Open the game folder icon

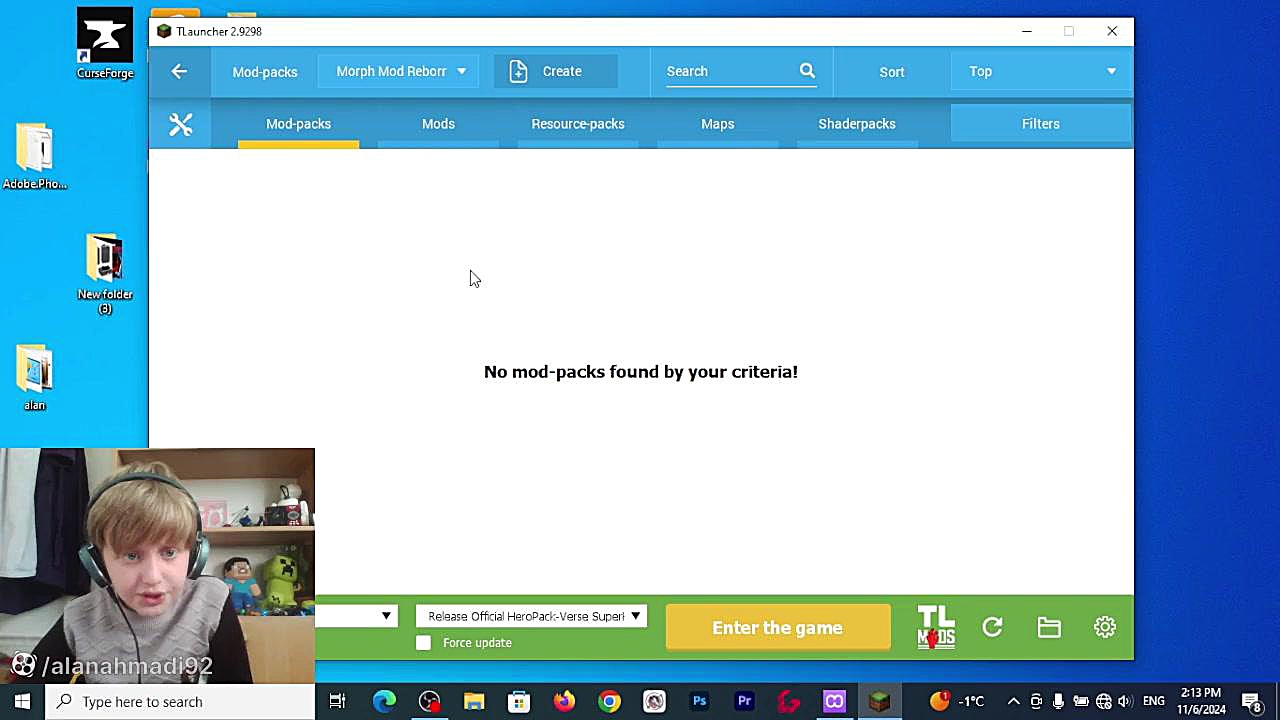click(x=1049, y=627)
